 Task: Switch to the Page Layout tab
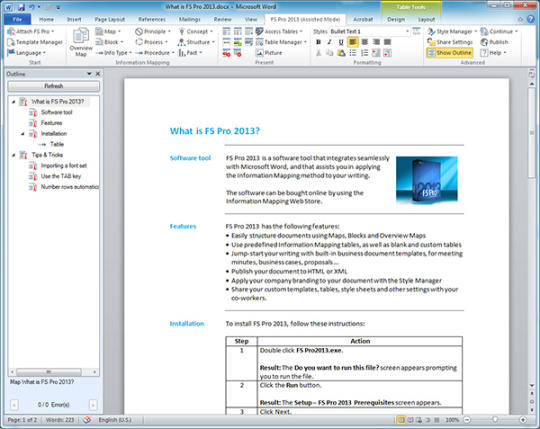[x=110, y=19]
